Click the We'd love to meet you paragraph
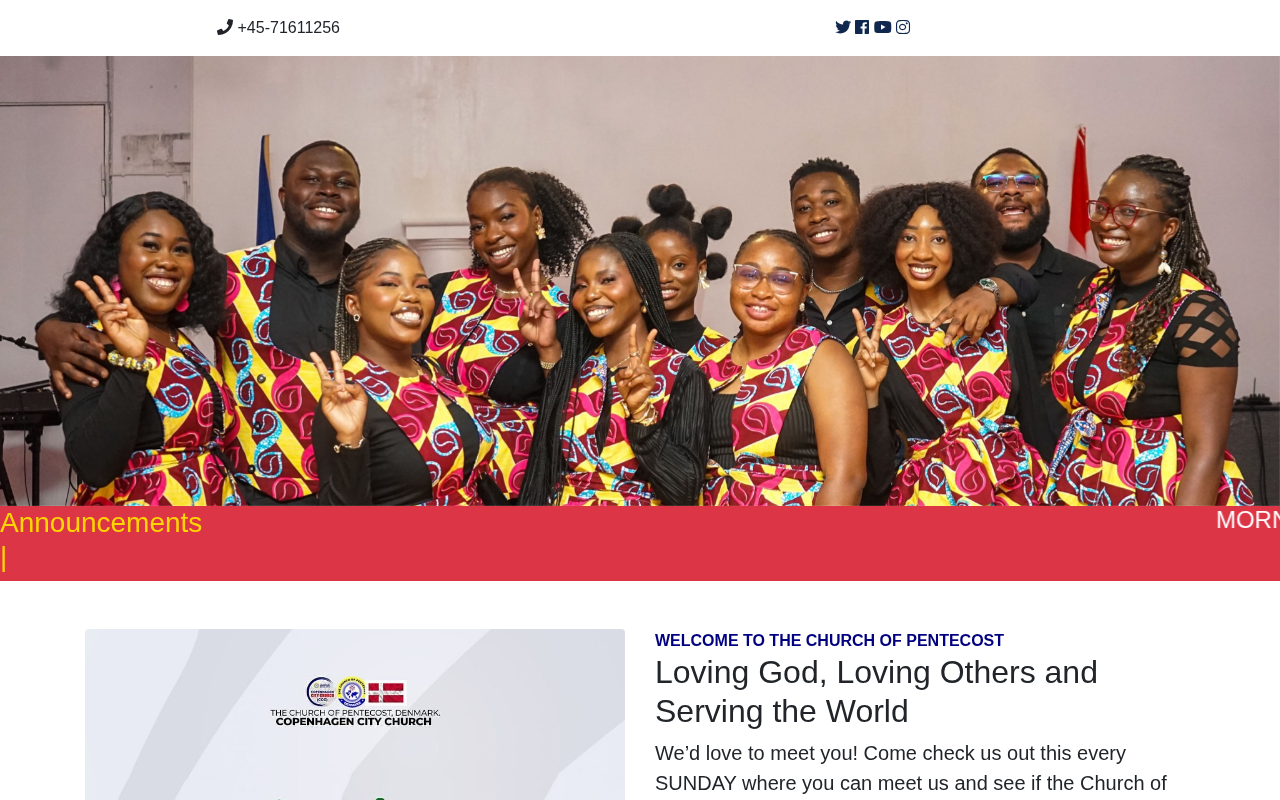Screen dimensions: 1280x800 pos(911,768)
